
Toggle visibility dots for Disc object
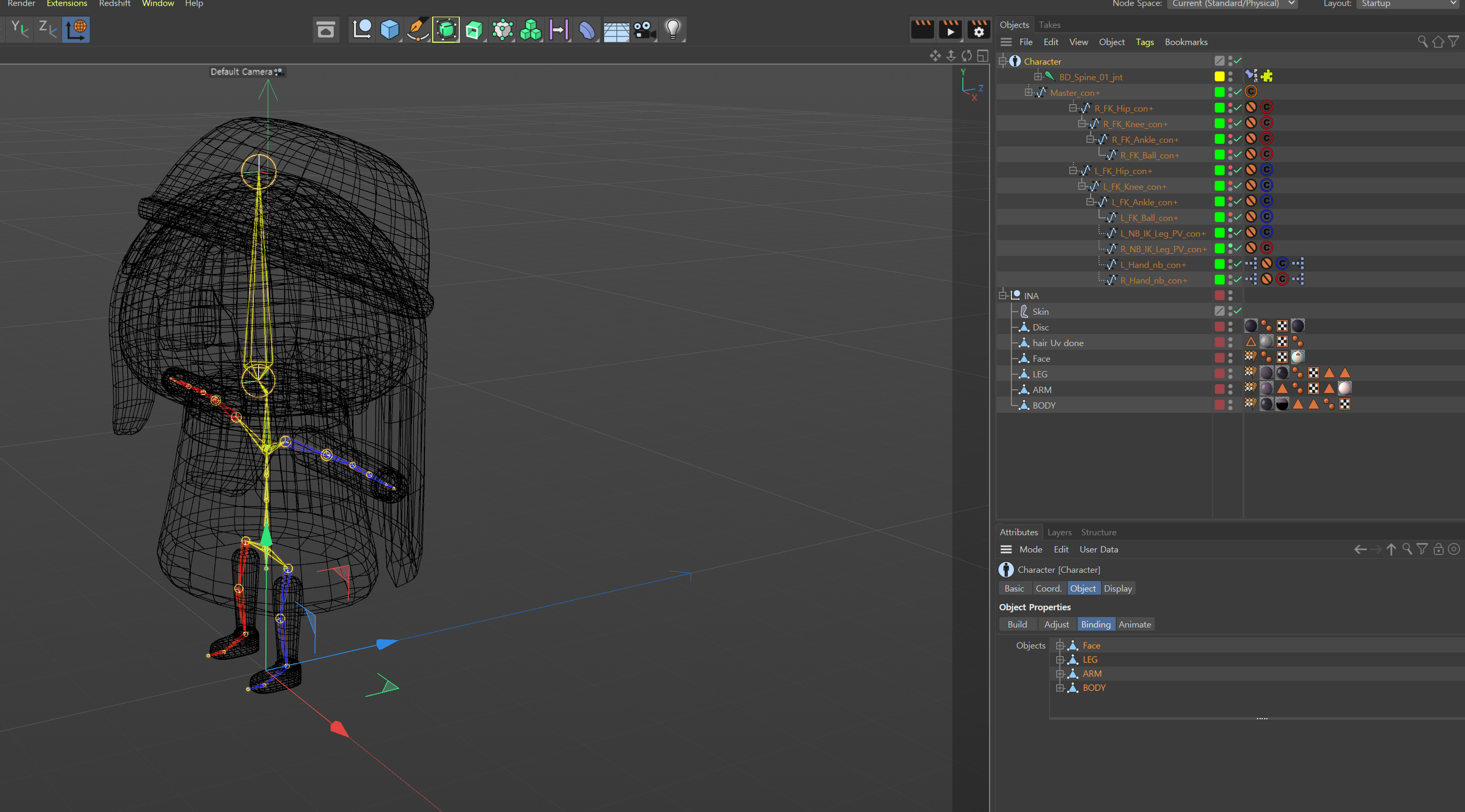[1231, 327]
